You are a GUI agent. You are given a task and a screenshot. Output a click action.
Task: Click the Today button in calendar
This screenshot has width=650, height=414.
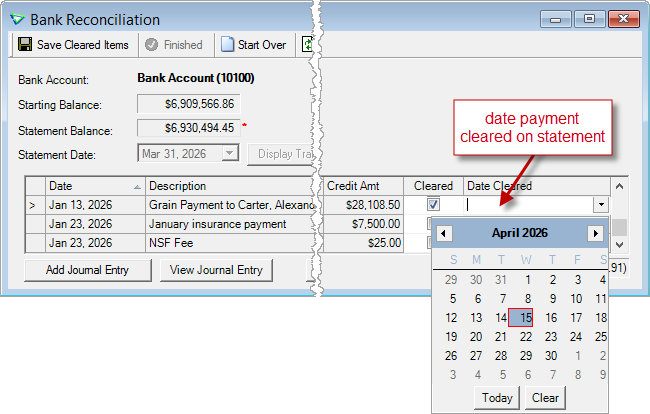coord(497,398)
